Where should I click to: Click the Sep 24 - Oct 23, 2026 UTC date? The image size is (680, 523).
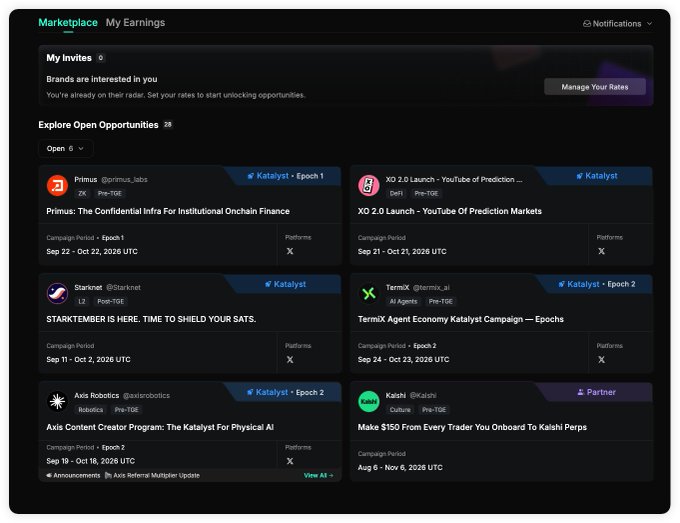click(404, 360)
